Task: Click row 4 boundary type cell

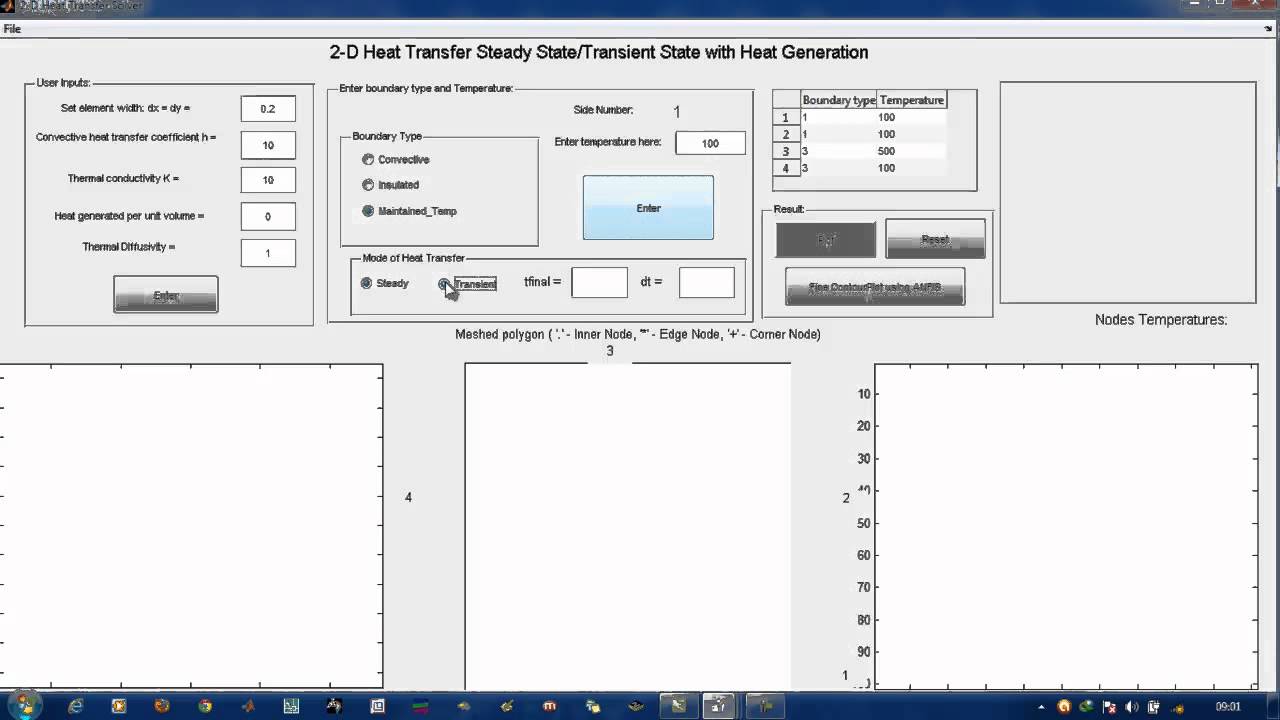Action: pos(839,168)
